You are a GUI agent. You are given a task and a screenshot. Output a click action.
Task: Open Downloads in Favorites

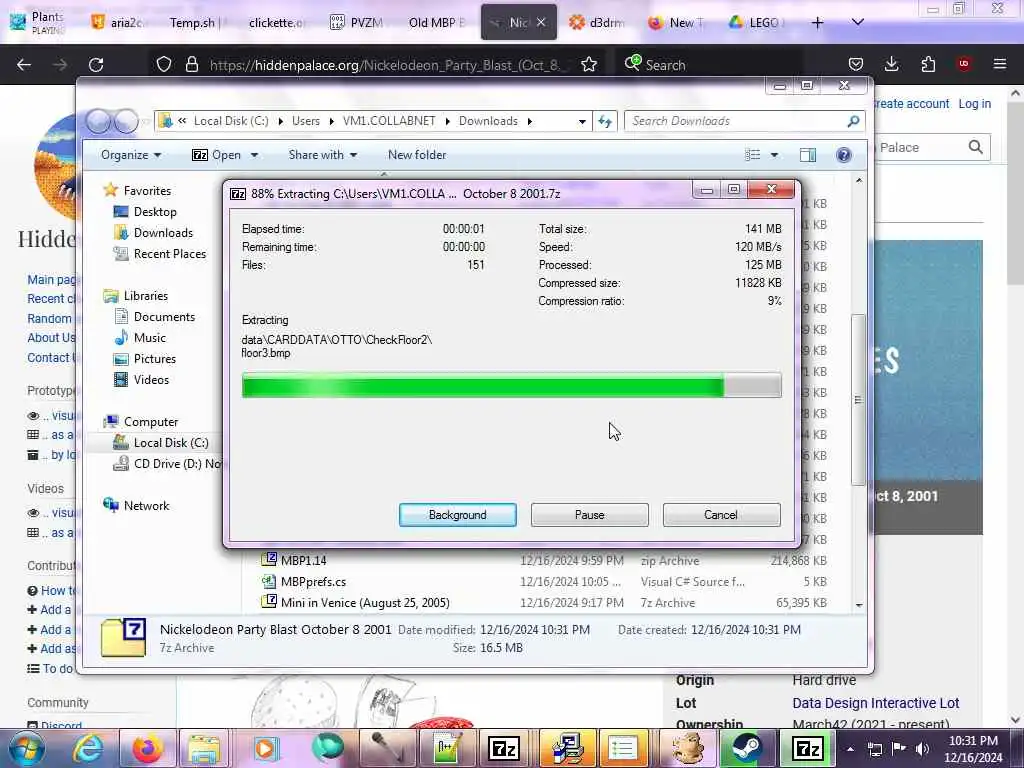(163, 232)
